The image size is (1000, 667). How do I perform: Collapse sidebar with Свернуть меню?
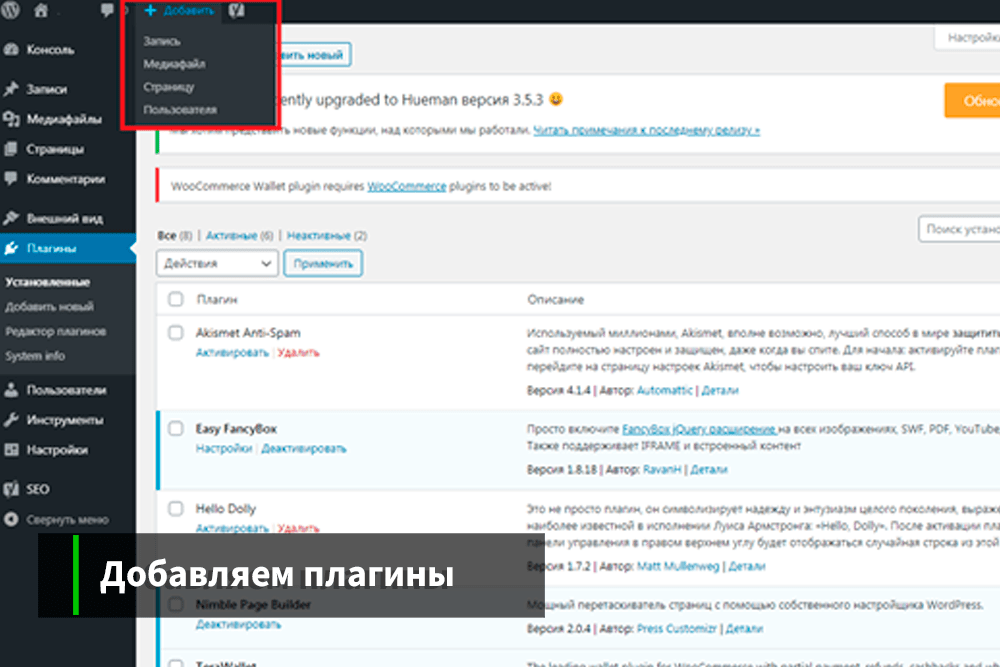point(67,520)
